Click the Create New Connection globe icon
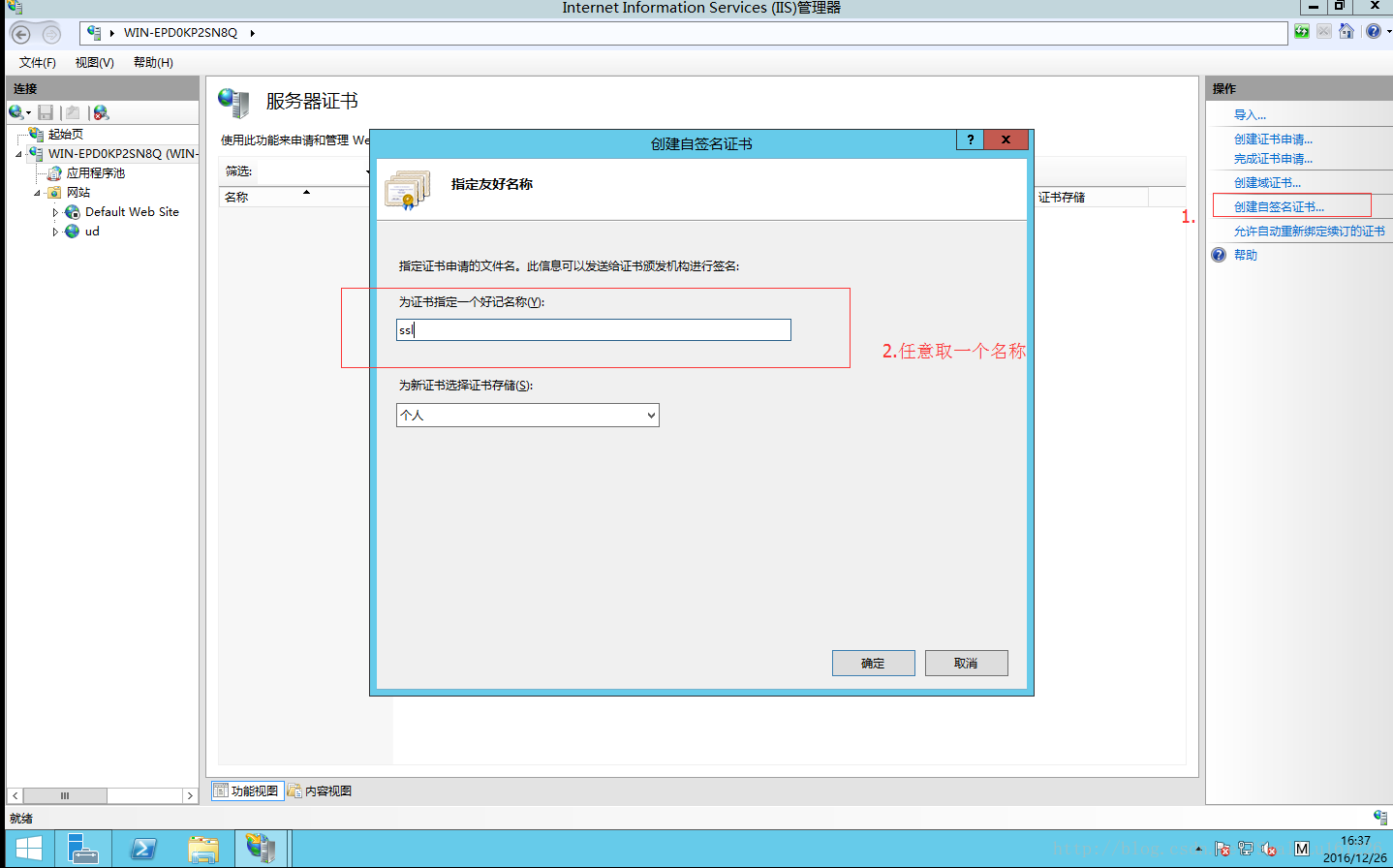Screen dimensions: 1393x868 click(x=16, y=112)
